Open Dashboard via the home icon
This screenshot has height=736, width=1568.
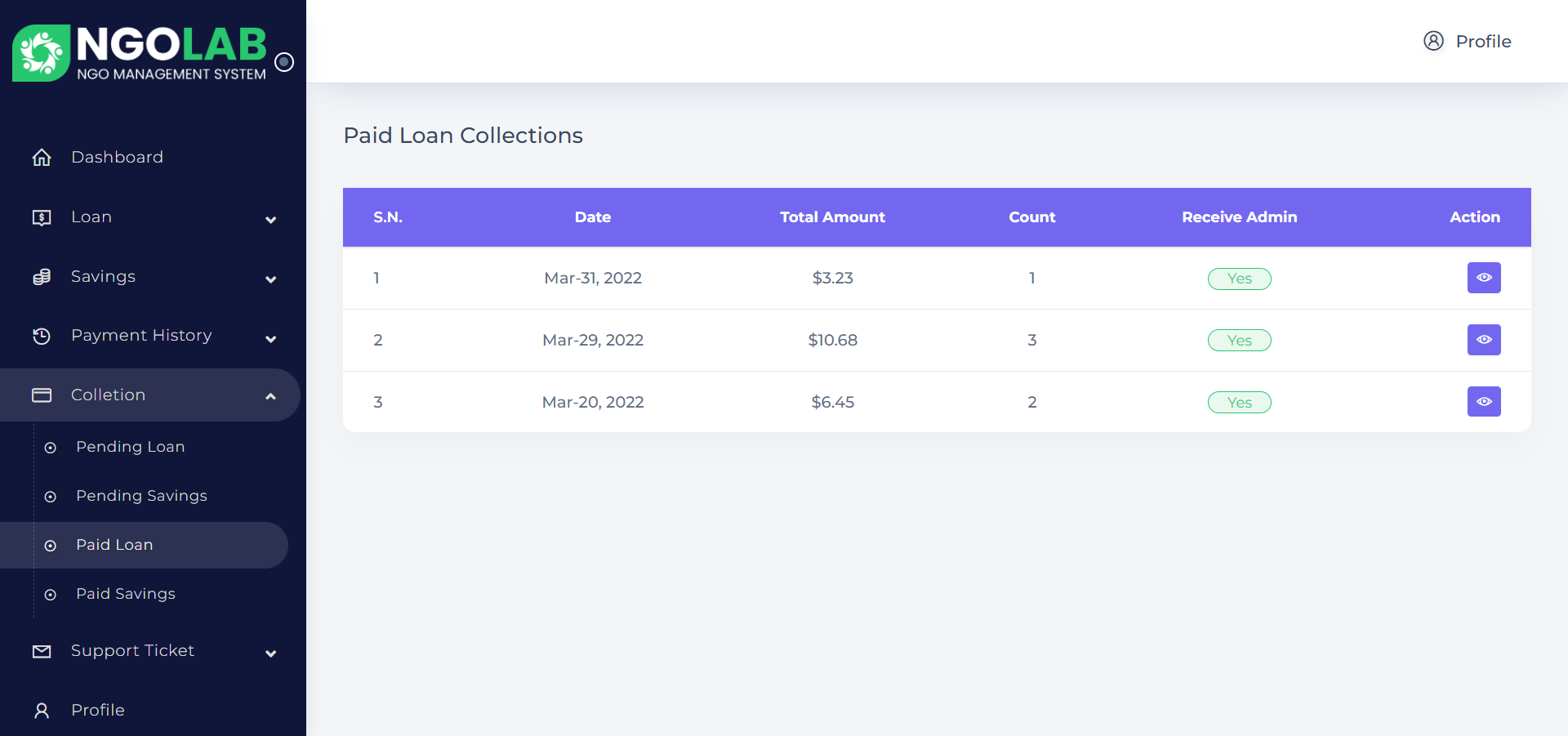point(42,158)
